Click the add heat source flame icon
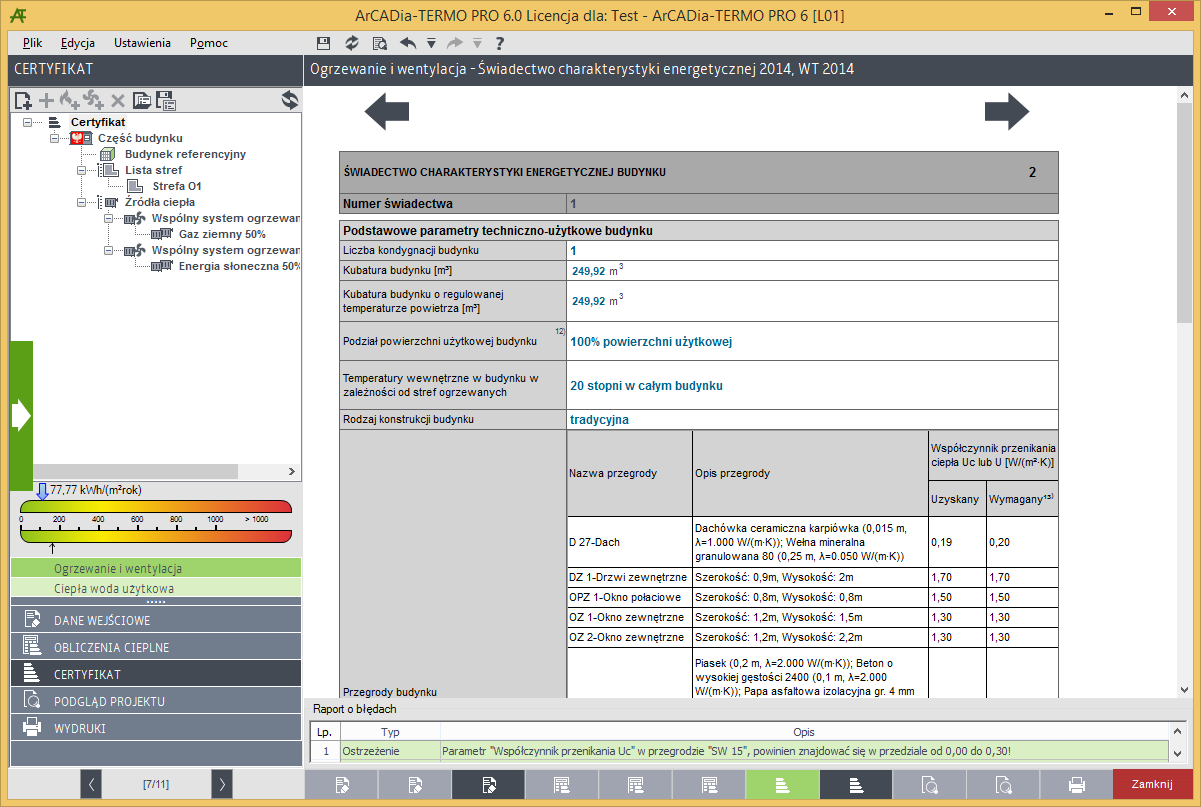 [69, 100]
